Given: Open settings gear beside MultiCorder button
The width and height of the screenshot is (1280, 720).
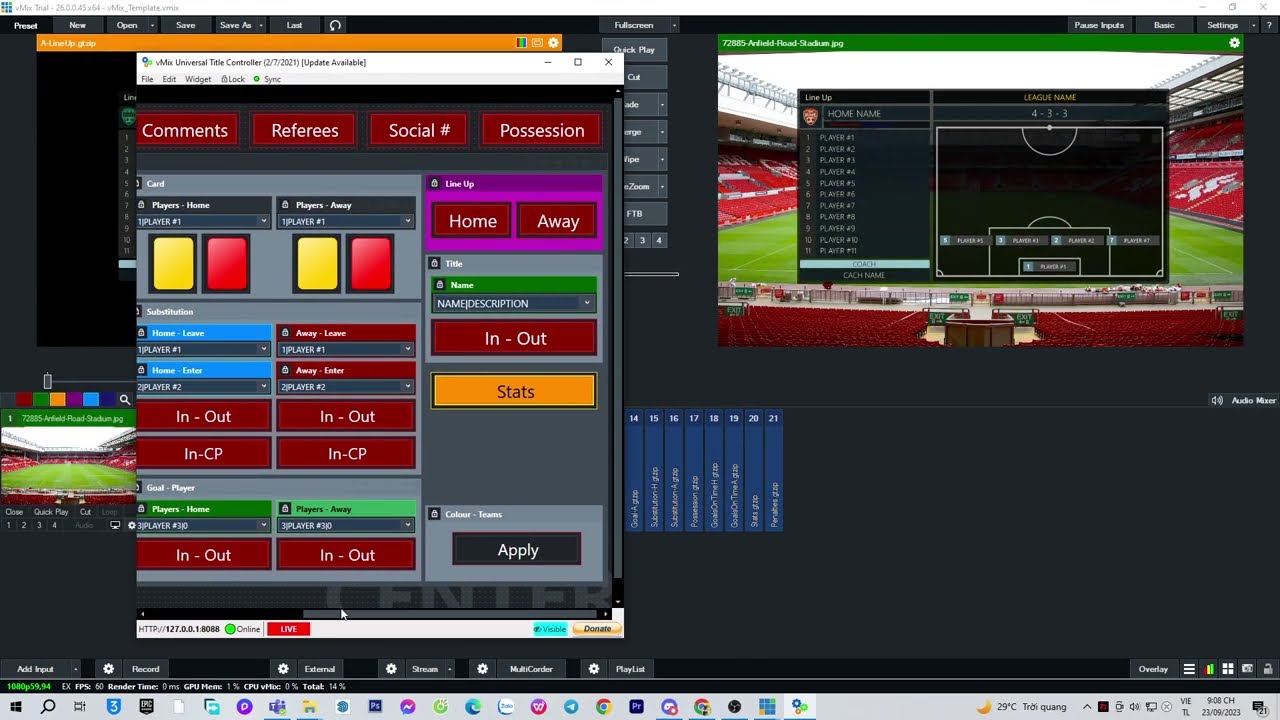Looking at the screenshot, I should point(482,669).
